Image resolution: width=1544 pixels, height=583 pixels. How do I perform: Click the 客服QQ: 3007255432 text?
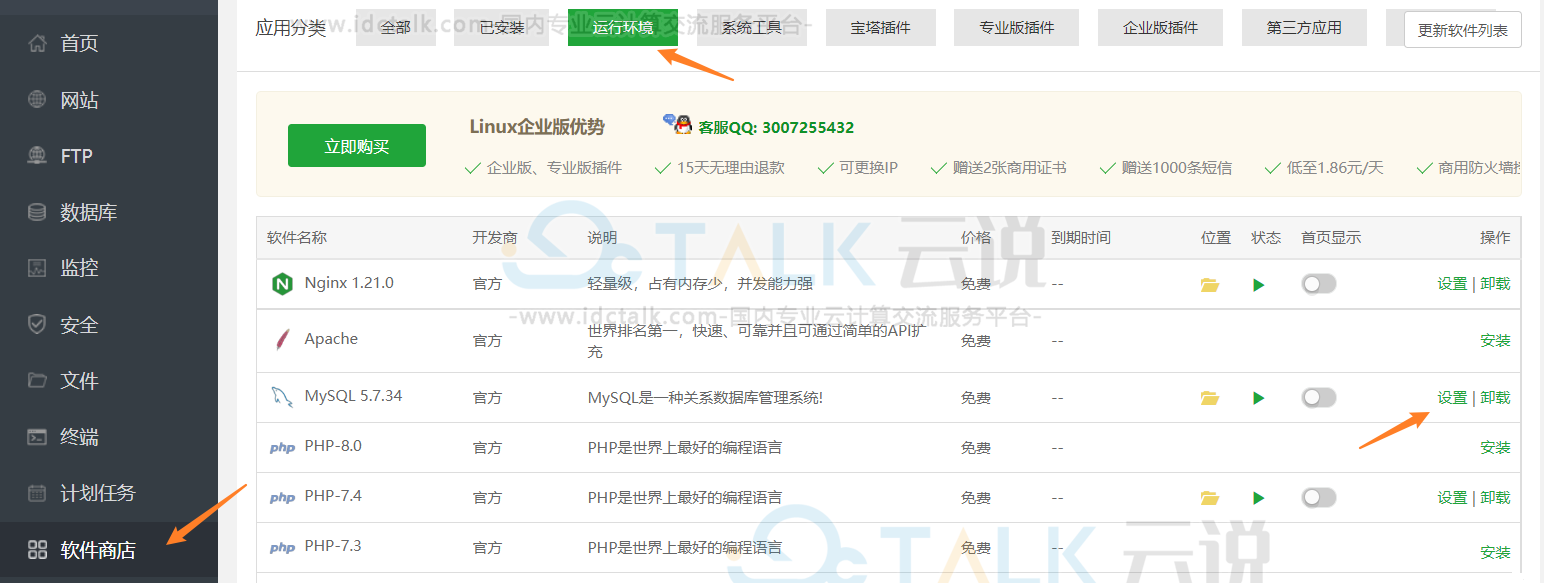(x=776, y=128)
